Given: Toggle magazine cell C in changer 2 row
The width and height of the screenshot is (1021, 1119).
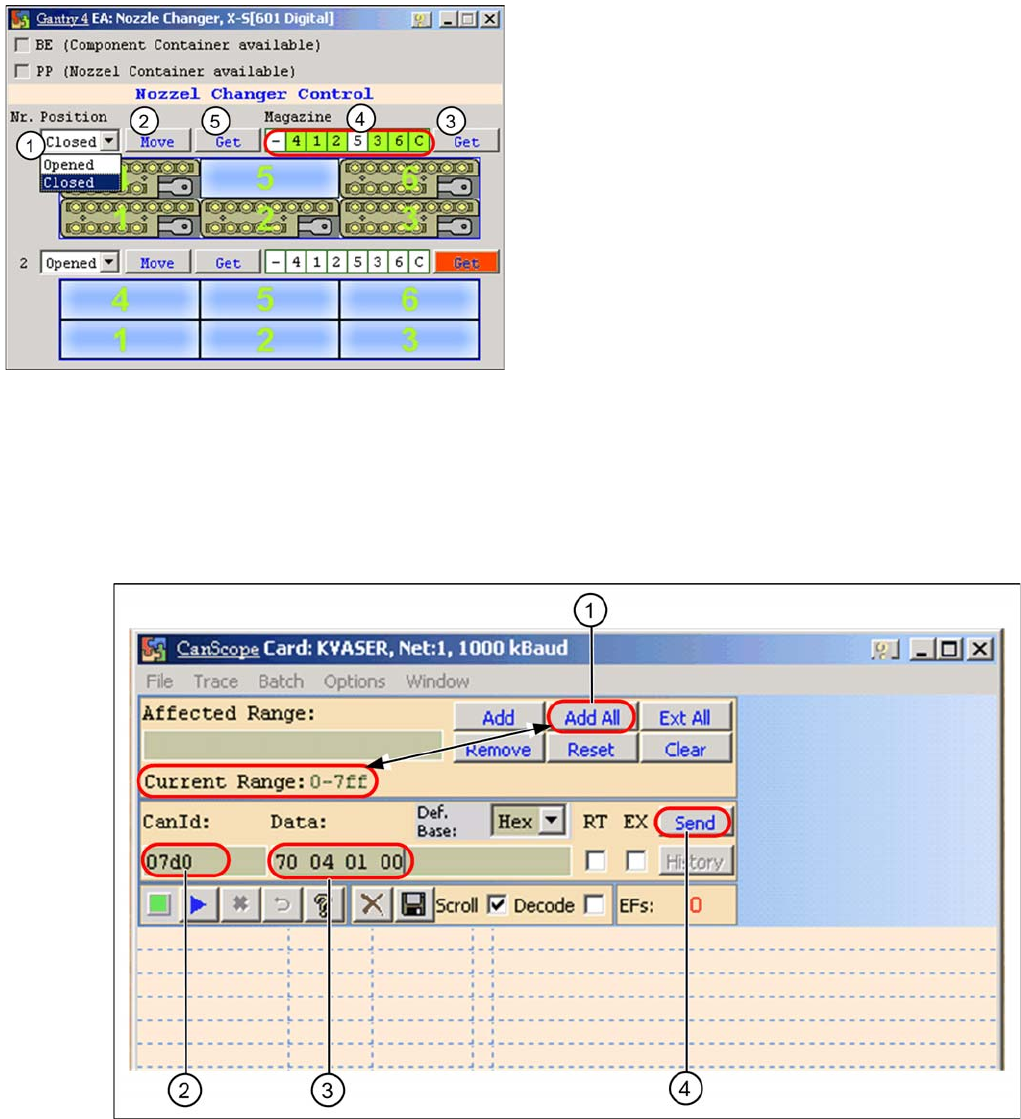Looking at the screenshot, I should (419, 262).
